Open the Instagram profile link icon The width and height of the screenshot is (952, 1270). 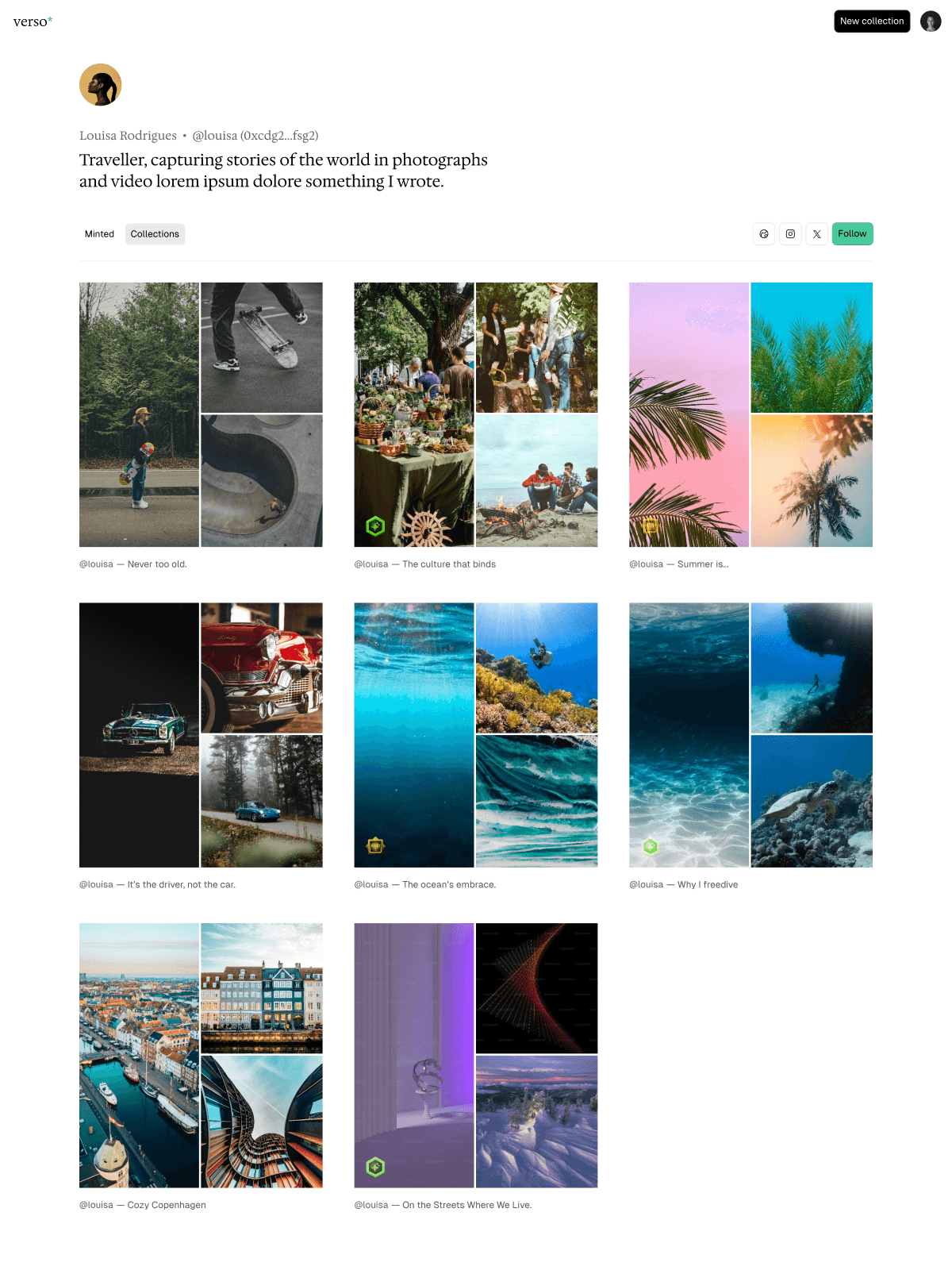(x=790, y=234)
